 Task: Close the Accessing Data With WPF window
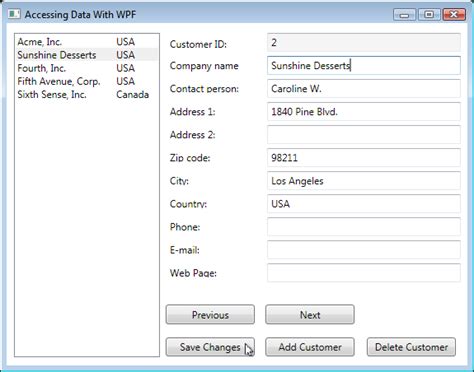[454, 15]
